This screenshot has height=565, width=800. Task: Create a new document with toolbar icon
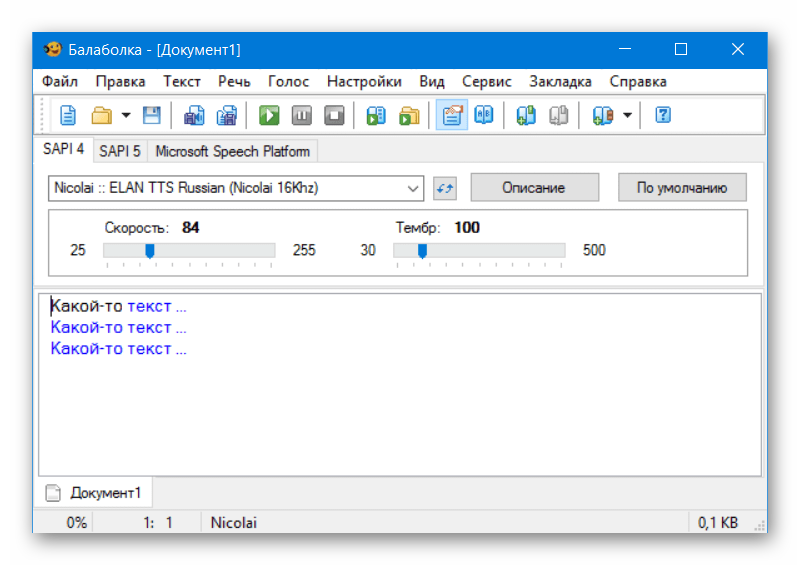(68, 115)
